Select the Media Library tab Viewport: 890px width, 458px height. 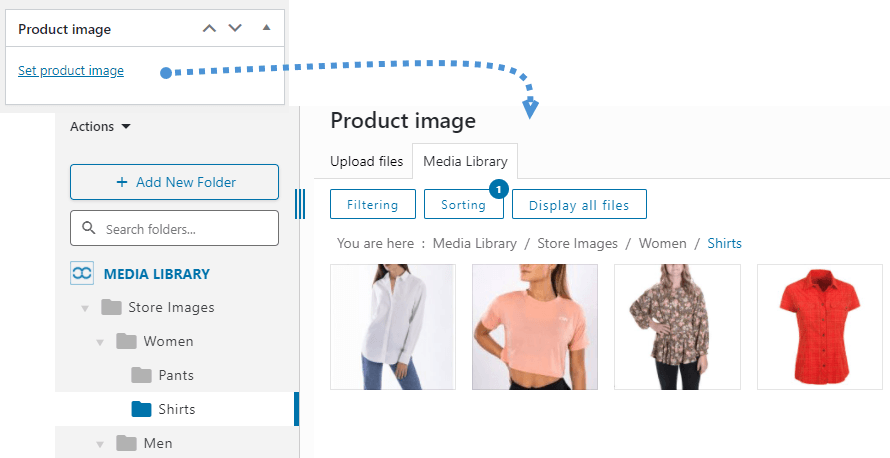[x=465, y=161]
